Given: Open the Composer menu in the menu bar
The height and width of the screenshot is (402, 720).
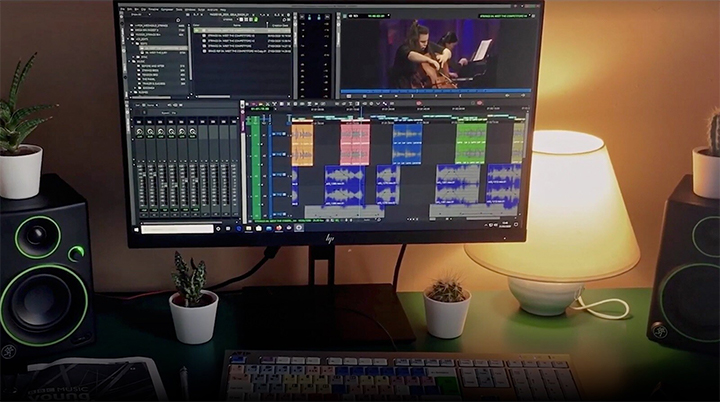Looking at the screenshot, I should click(167, 10).
